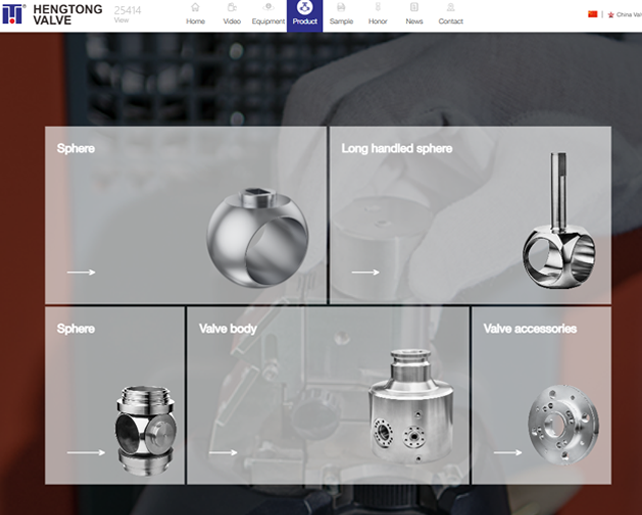Open the Honor nav icon
Viewport: 642px width, 515px height.
[378, 8]
